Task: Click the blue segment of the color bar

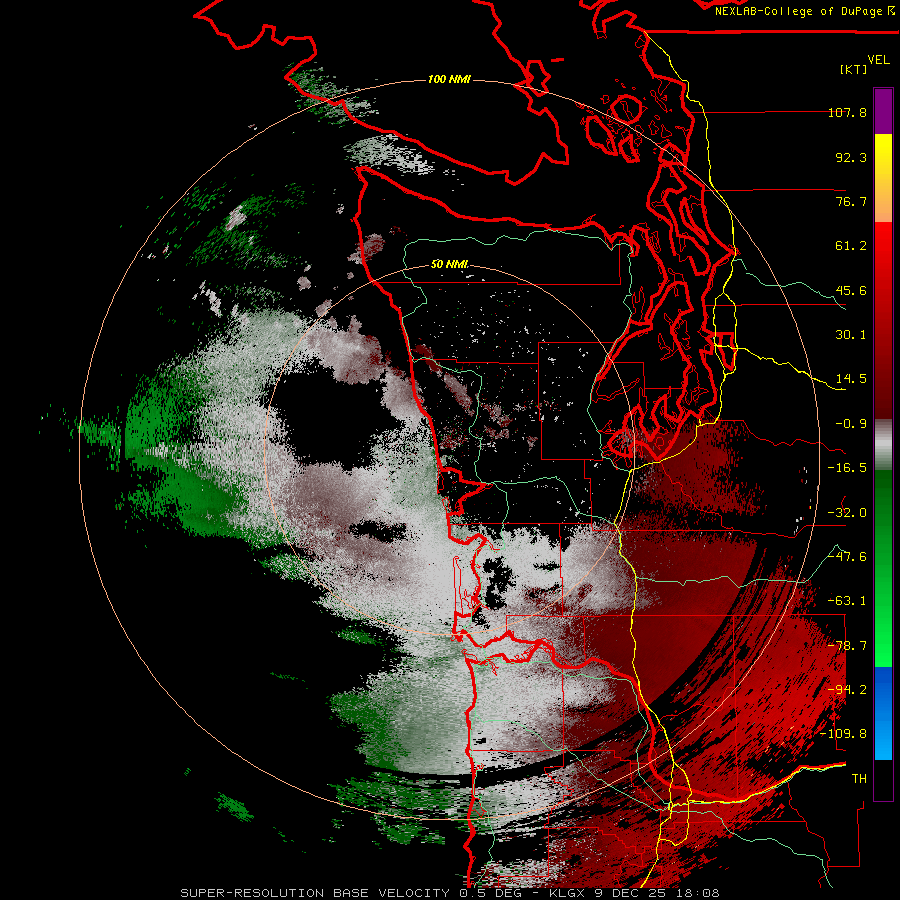Action: pos(883,713)
